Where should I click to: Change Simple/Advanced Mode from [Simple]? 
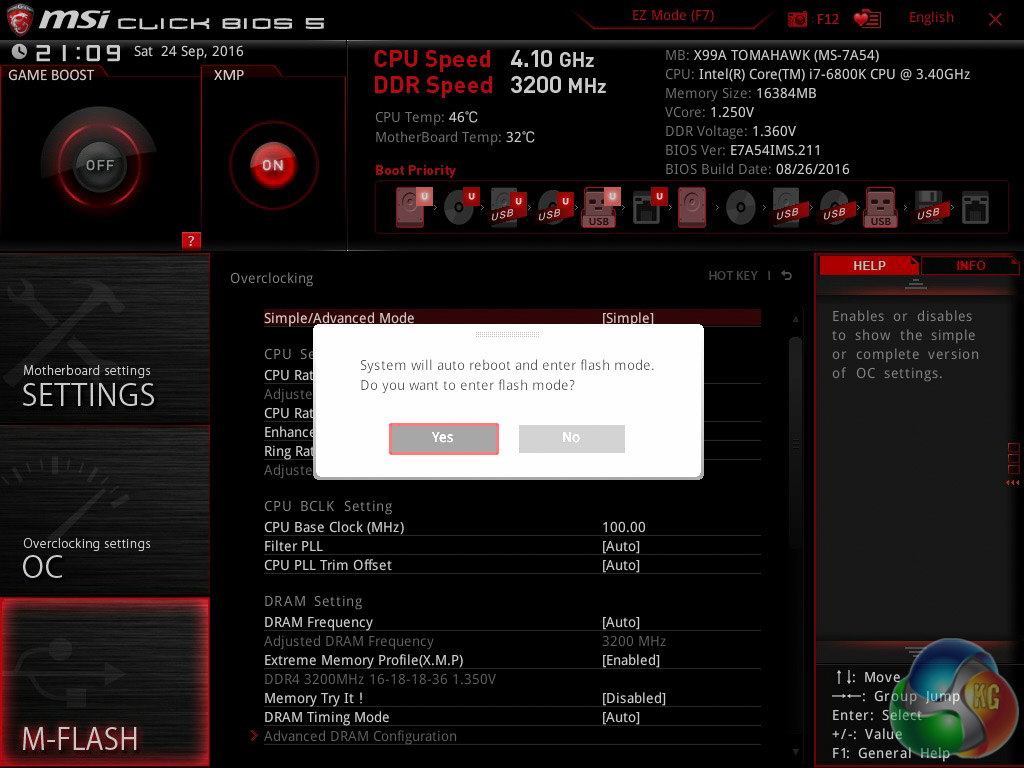512,317
